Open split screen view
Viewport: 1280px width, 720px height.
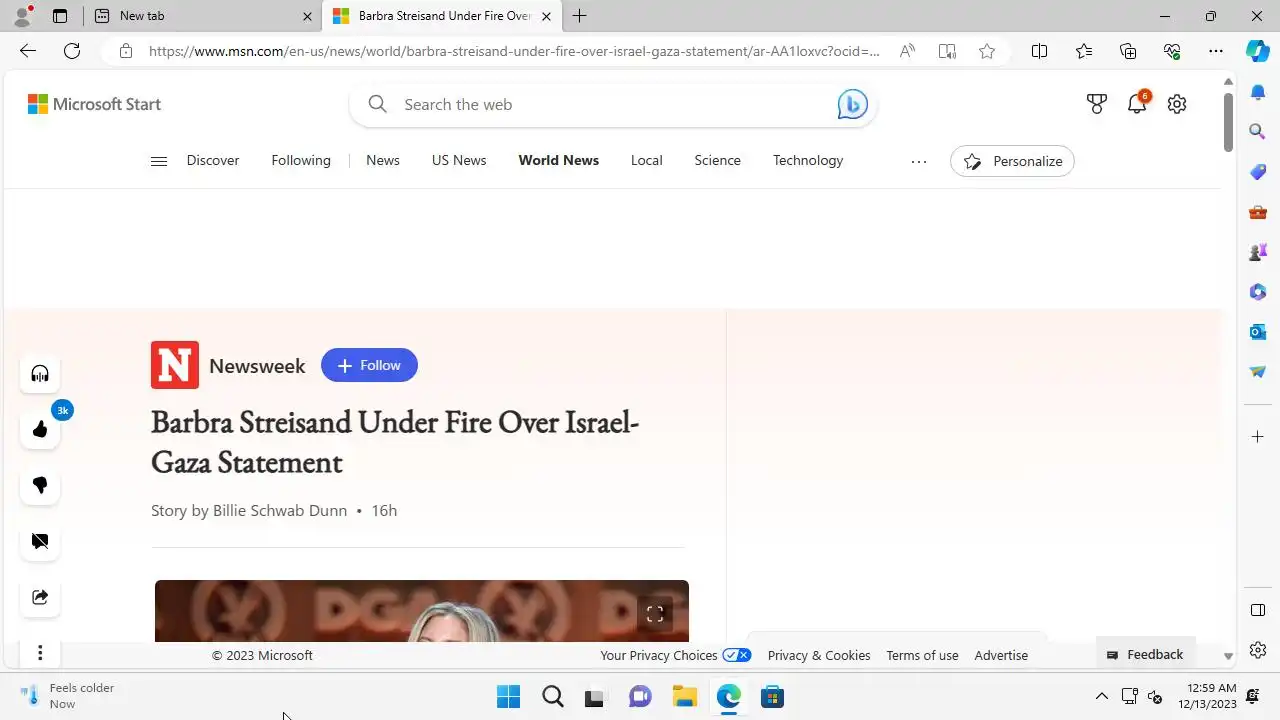[1040, 51]
